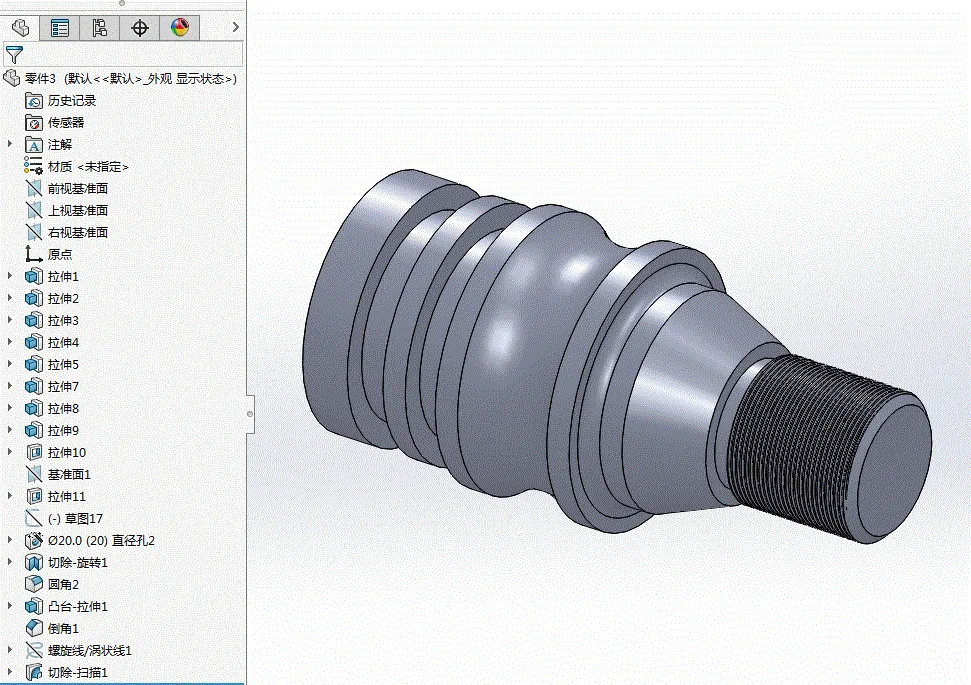The width and height of the screenshot is (971, 685).
Task: Select the 拉伸11 cut-extrude icon
Action: tap(33, 496)
